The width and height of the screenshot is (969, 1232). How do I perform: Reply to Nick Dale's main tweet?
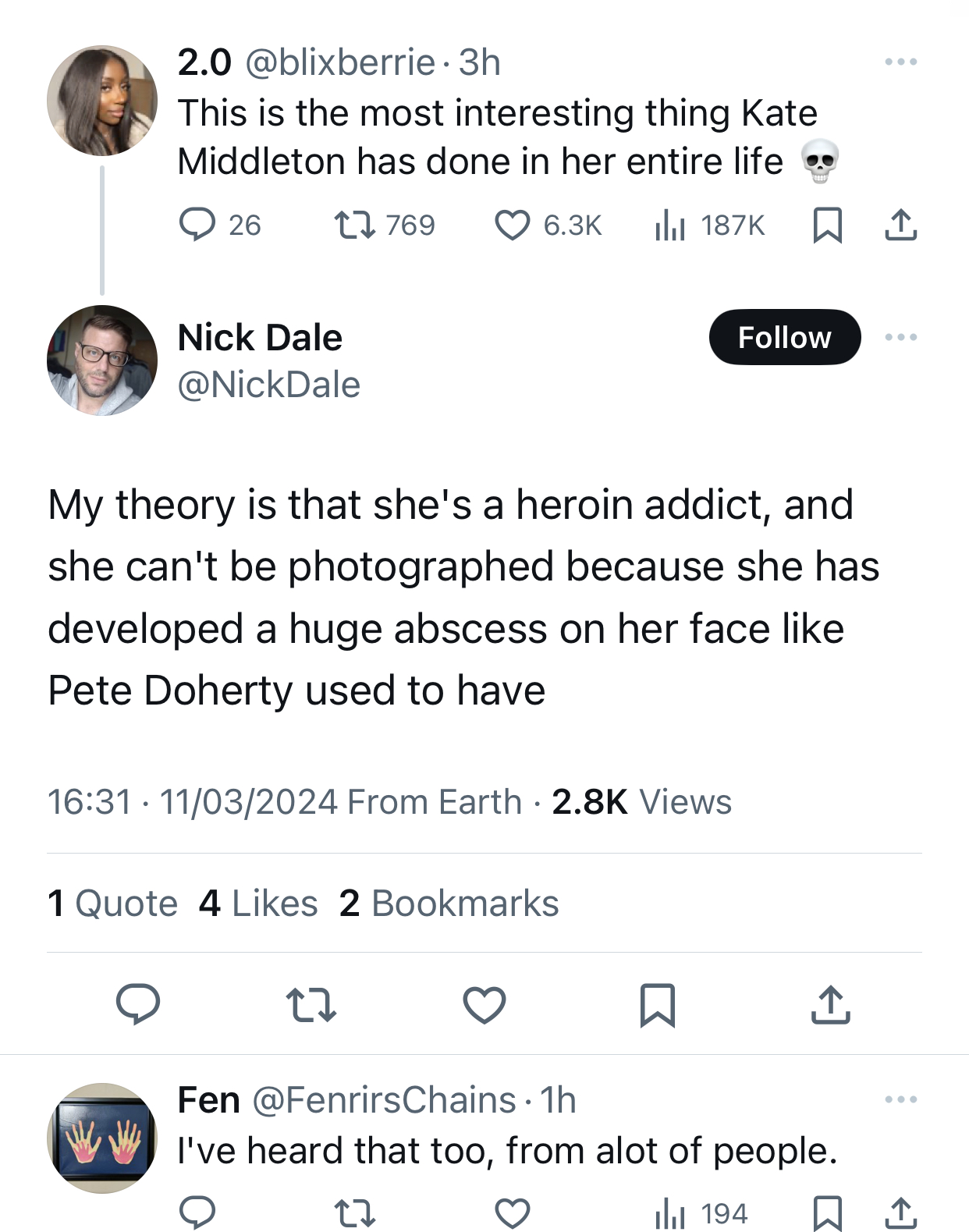click(x=138, y=1004)
